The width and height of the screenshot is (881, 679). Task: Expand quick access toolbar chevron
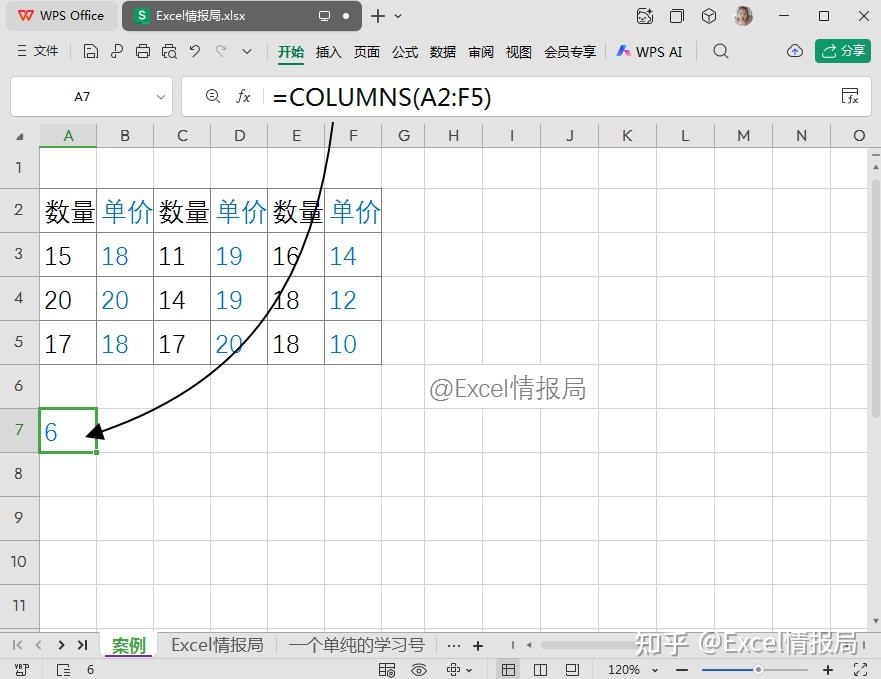click(247, 52)
